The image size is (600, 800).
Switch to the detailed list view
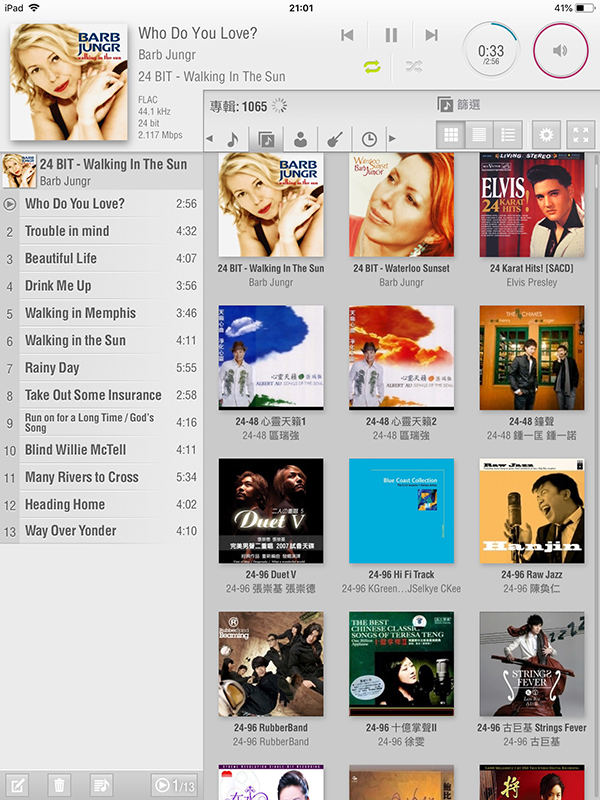509,135
